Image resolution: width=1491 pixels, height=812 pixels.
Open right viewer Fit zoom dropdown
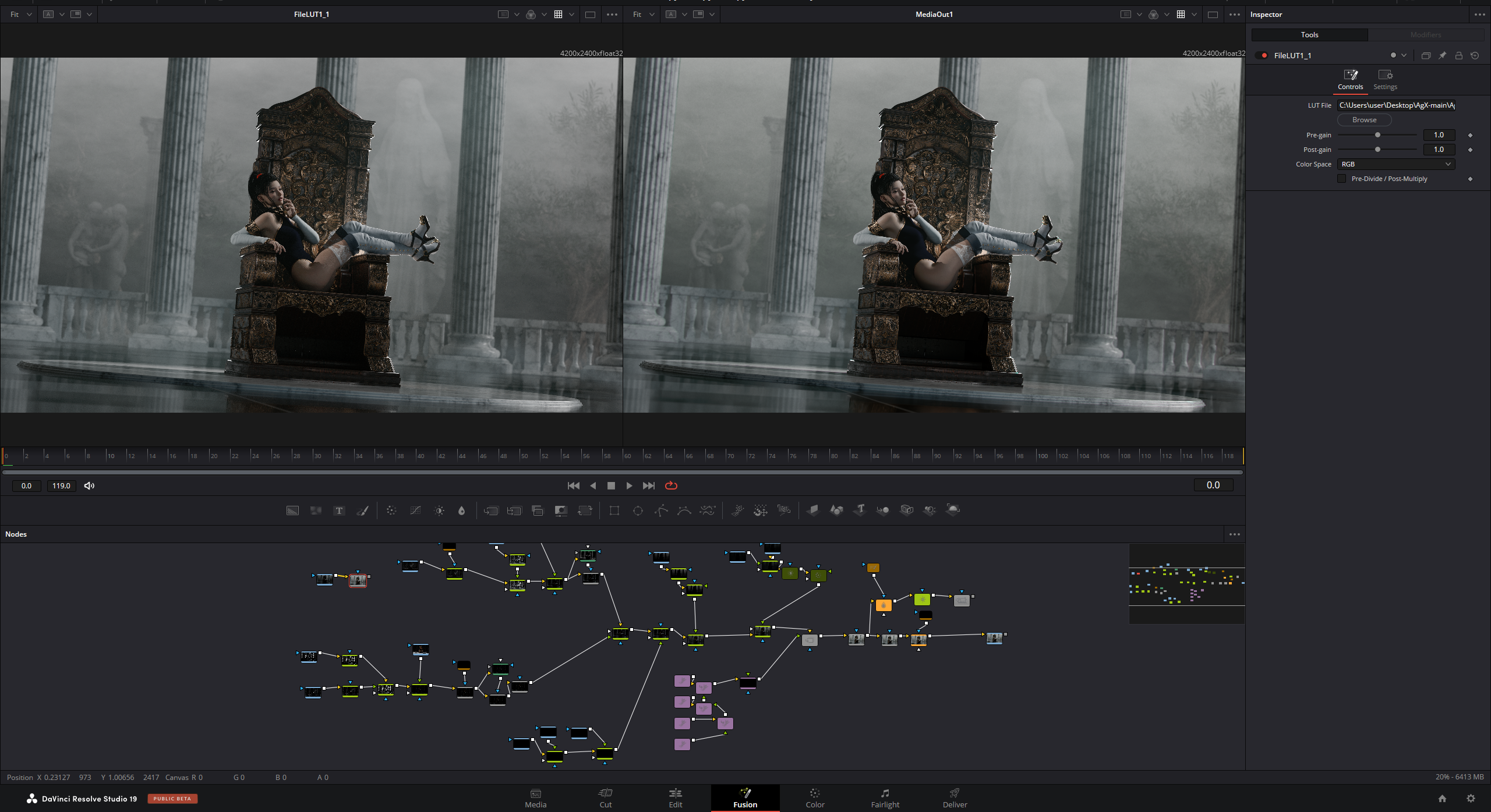[x=643, y=15]
